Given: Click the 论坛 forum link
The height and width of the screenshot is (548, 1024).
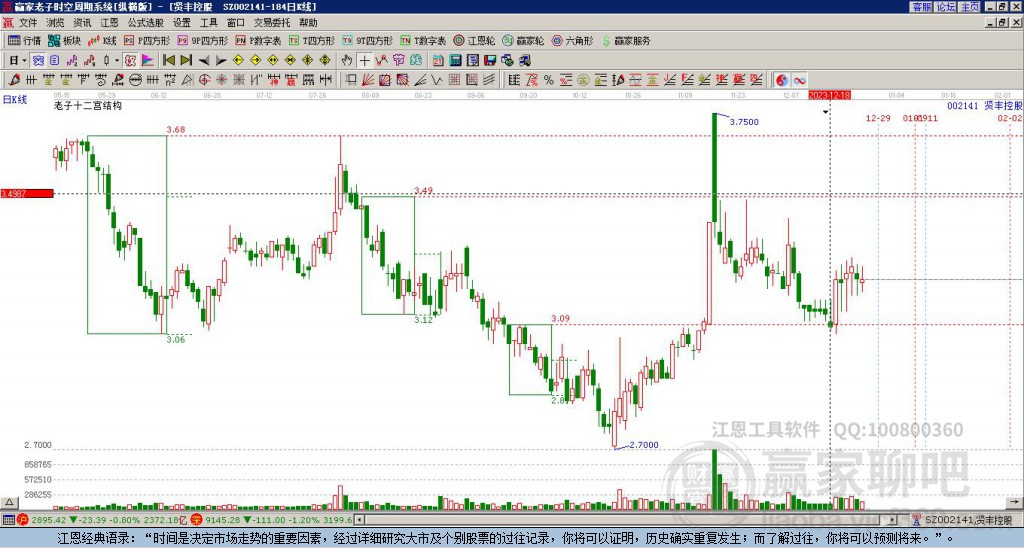Looking at the screenshot, I should point(945,7).
